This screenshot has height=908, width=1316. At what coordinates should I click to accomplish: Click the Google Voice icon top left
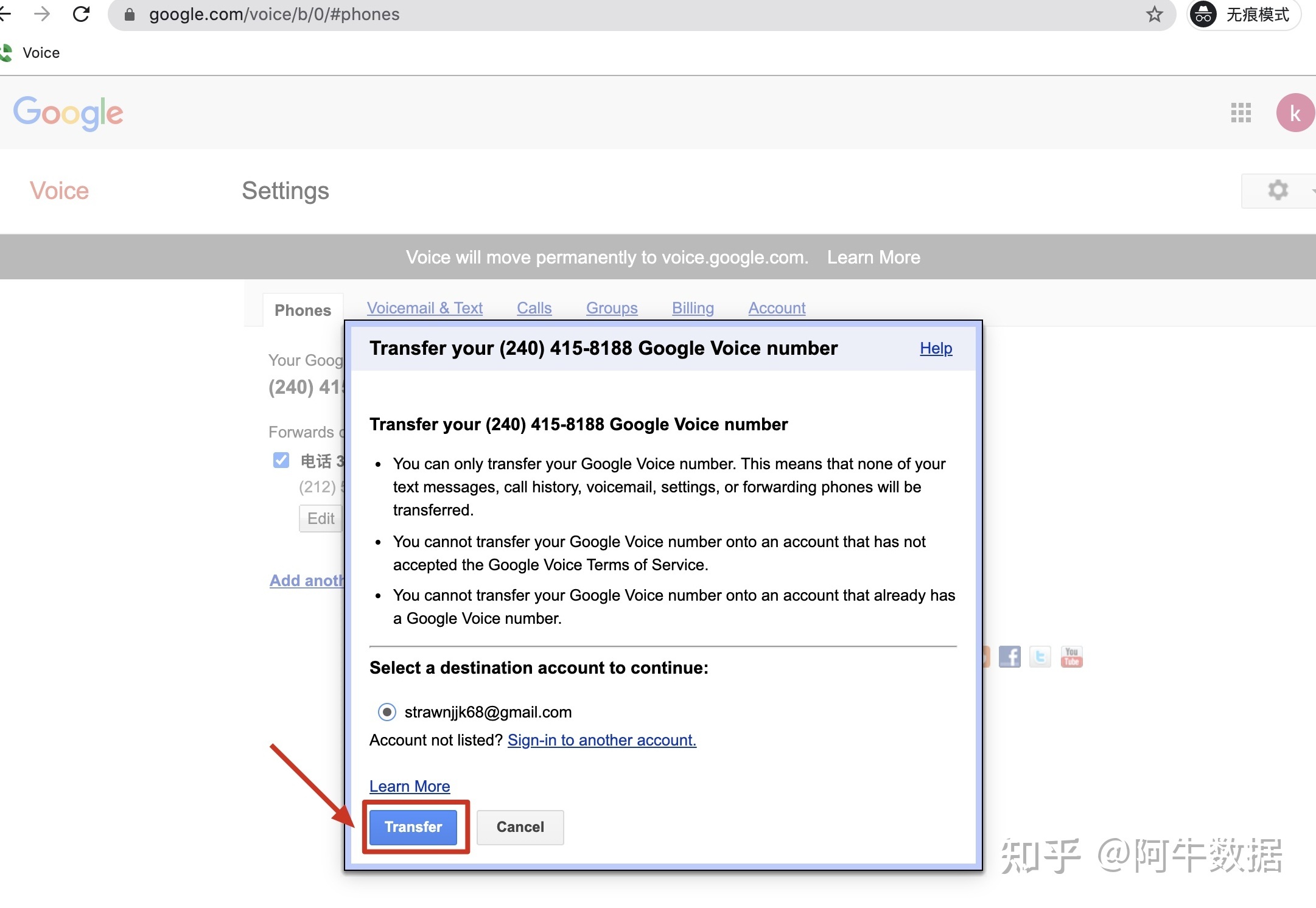coord(7,52)
